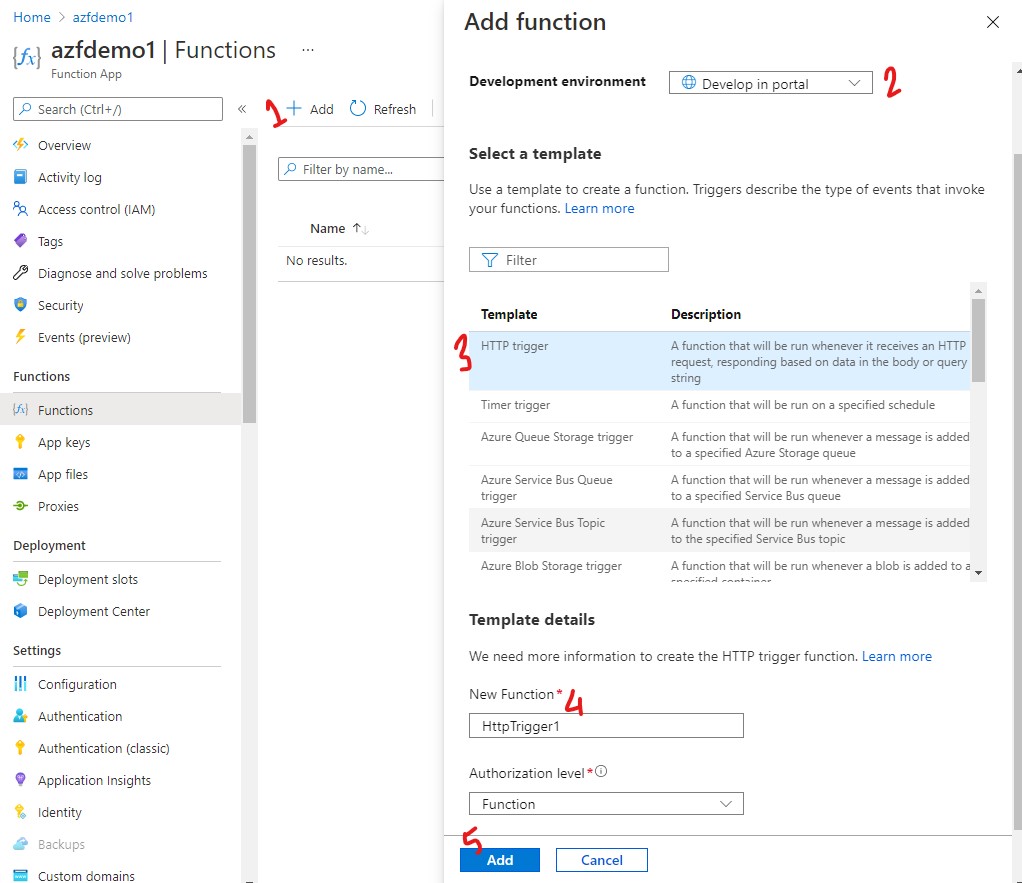Image resolution: width=1022 pixels, height=883 pixels.
Task: Collapse the sidebar with double-chevron icon
Action: point(242,109)
